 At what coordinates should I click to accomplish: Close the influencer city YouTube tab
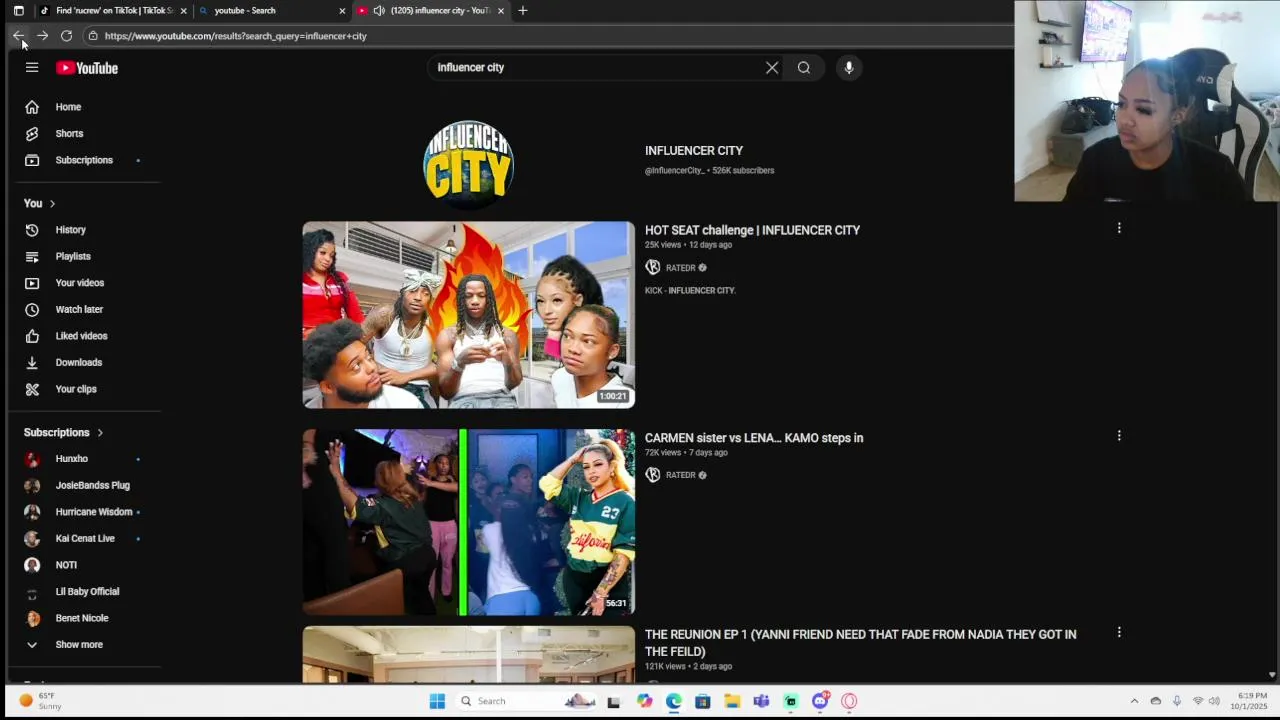[501, 11]
